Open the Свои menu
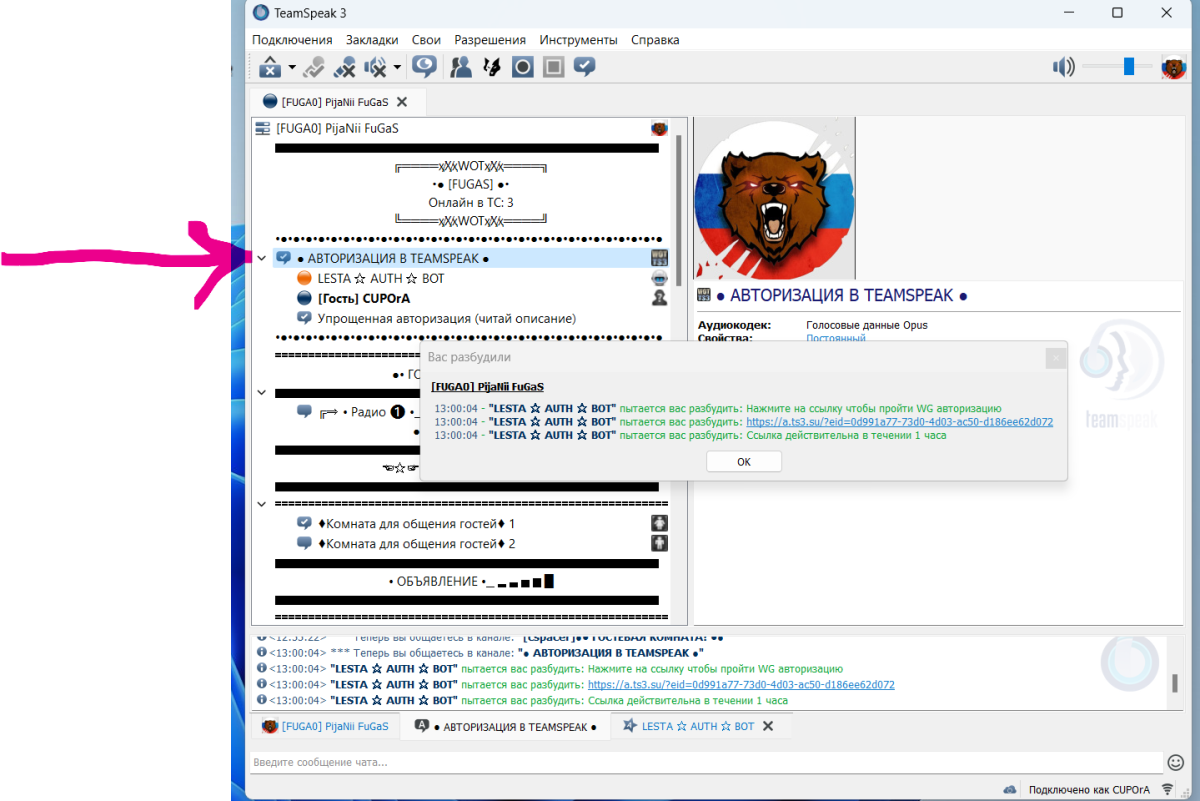 (x=426, y=40)
